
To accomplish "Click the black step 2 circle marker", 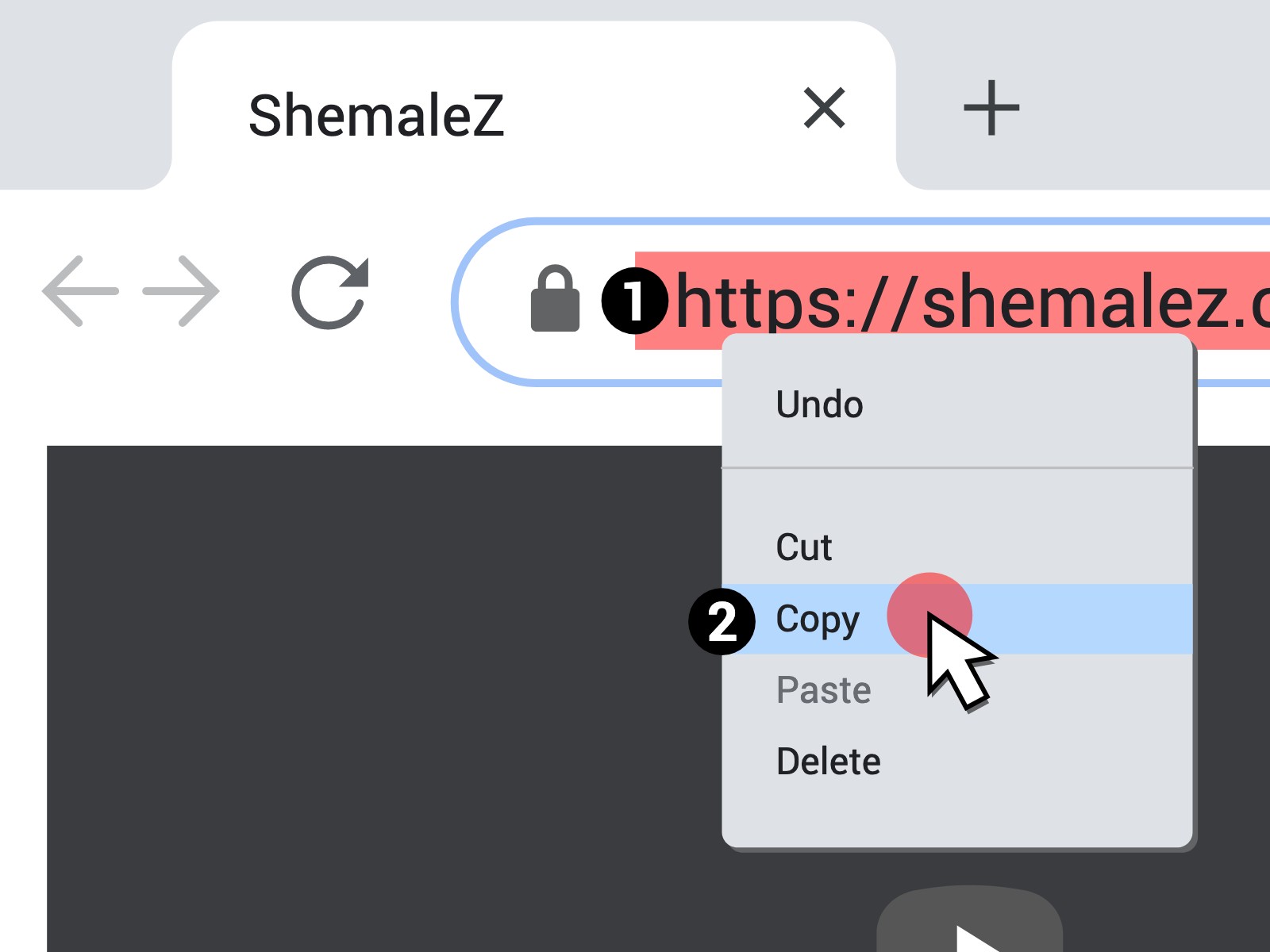I will (x=722, y=621).
